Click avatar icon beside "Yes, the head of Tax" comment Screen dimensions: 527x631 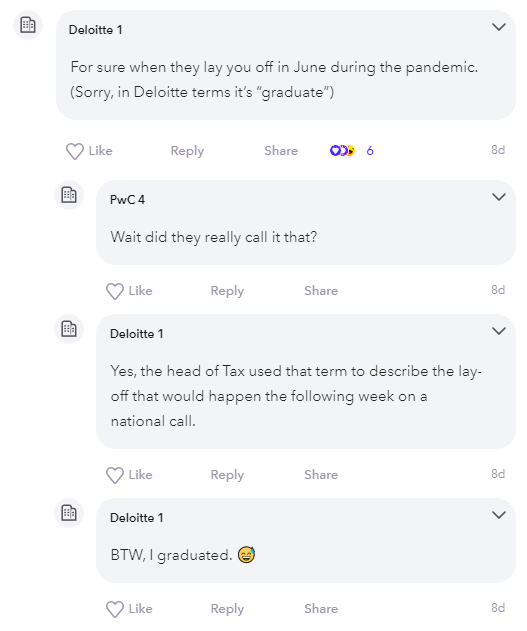69,329
